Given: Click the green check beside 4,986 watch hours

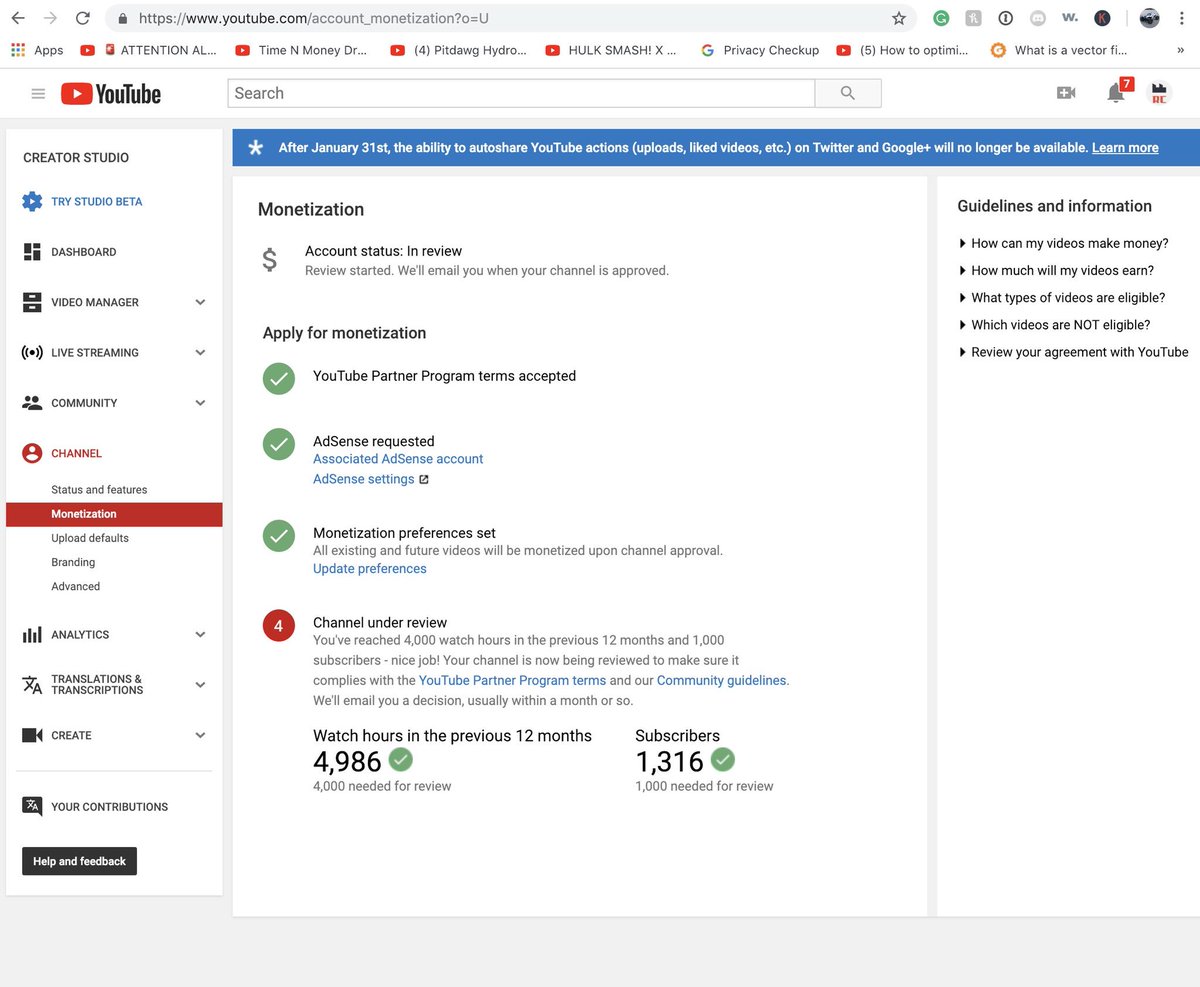Looking at the screenshot, I should 400,760.
